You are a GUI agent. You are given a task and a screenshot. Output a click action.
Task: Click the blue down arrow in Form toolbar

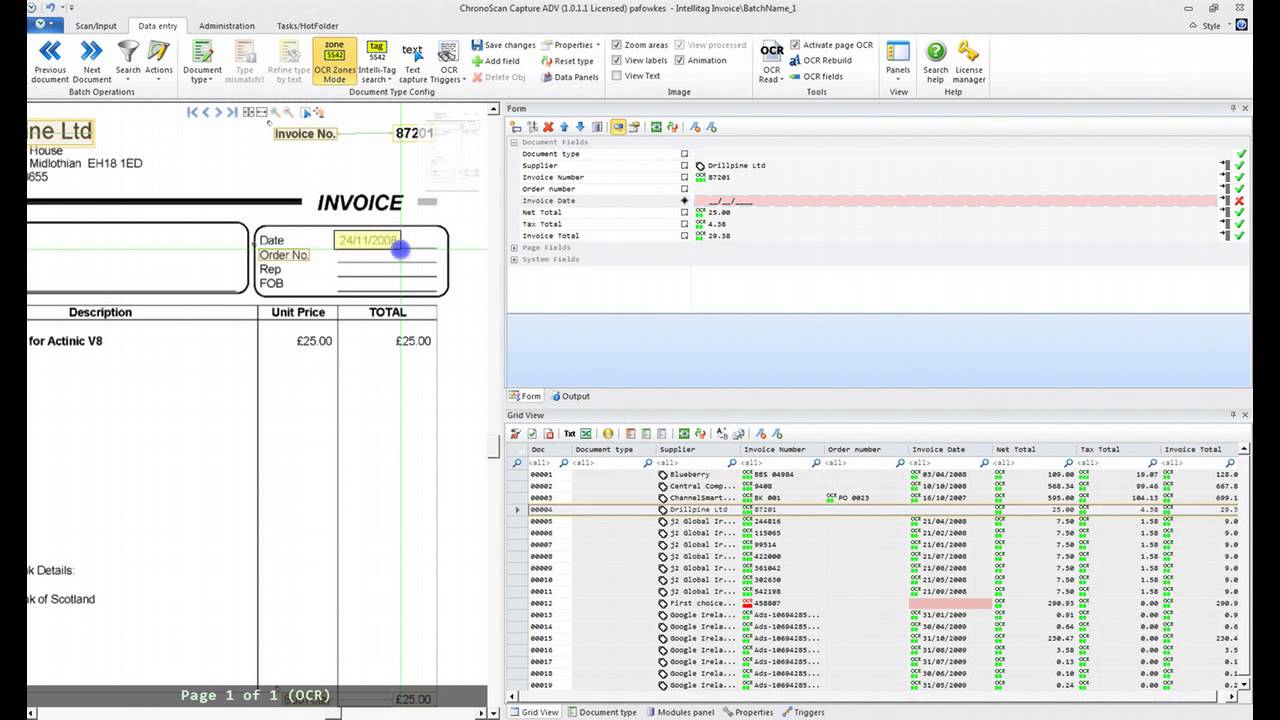580,127
